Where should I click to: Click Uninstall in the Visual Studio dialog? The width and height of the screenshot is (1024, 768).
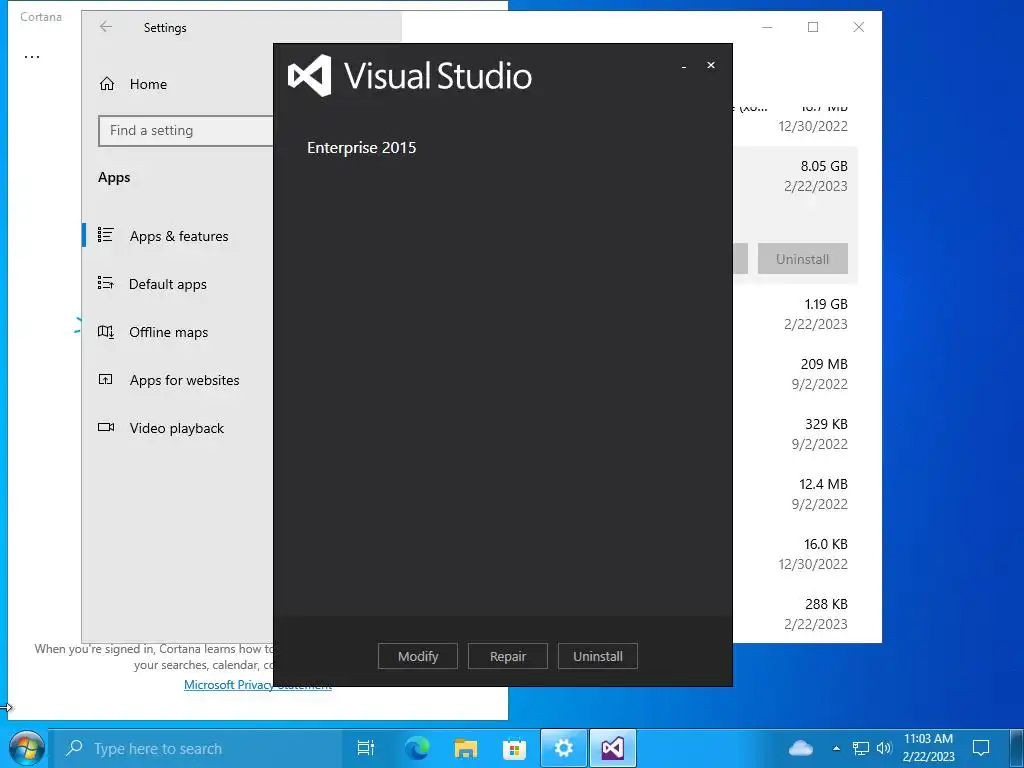coord(598,656)
